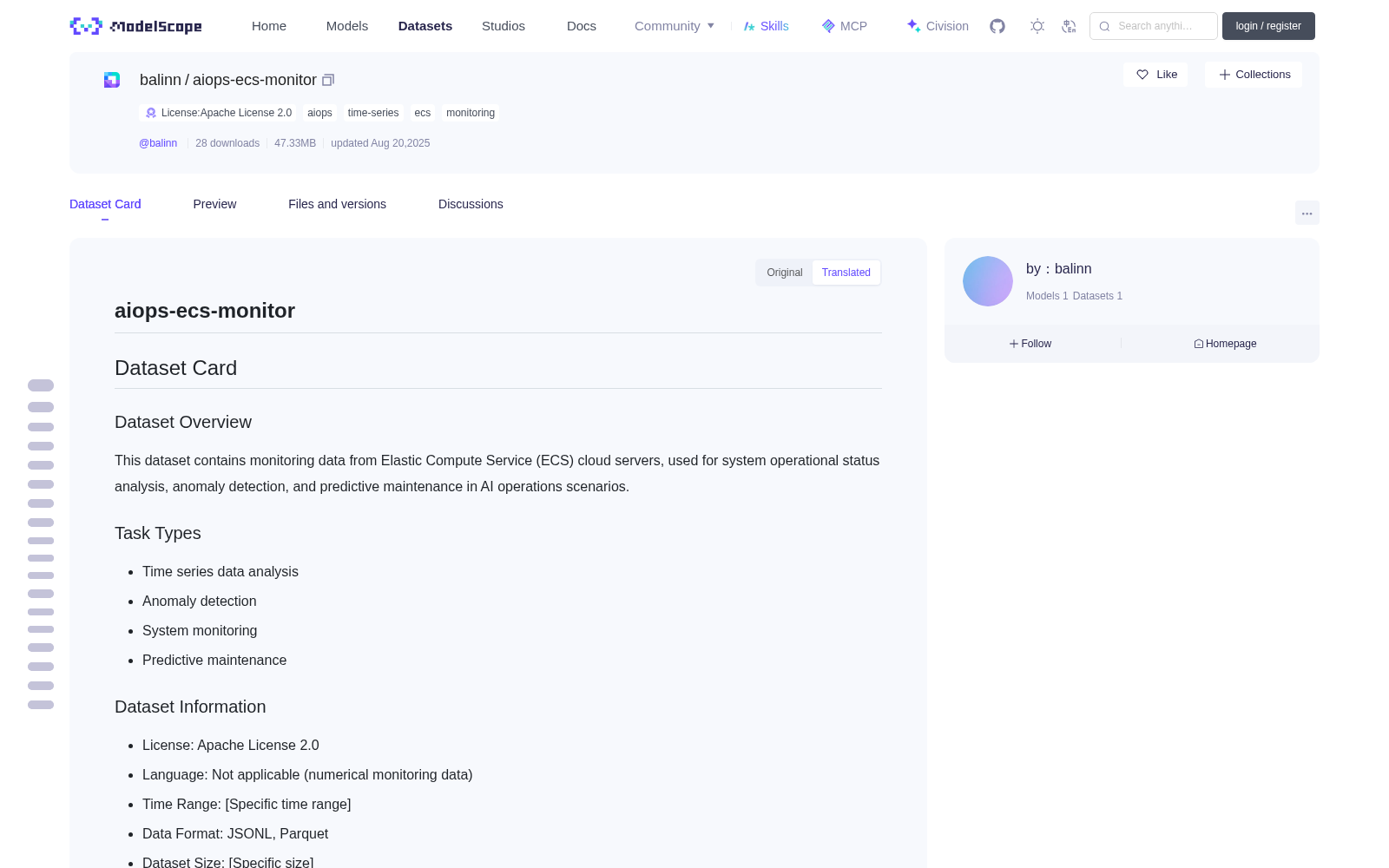Click the "Predictive maintenance" list item

[x=214, y=660]
